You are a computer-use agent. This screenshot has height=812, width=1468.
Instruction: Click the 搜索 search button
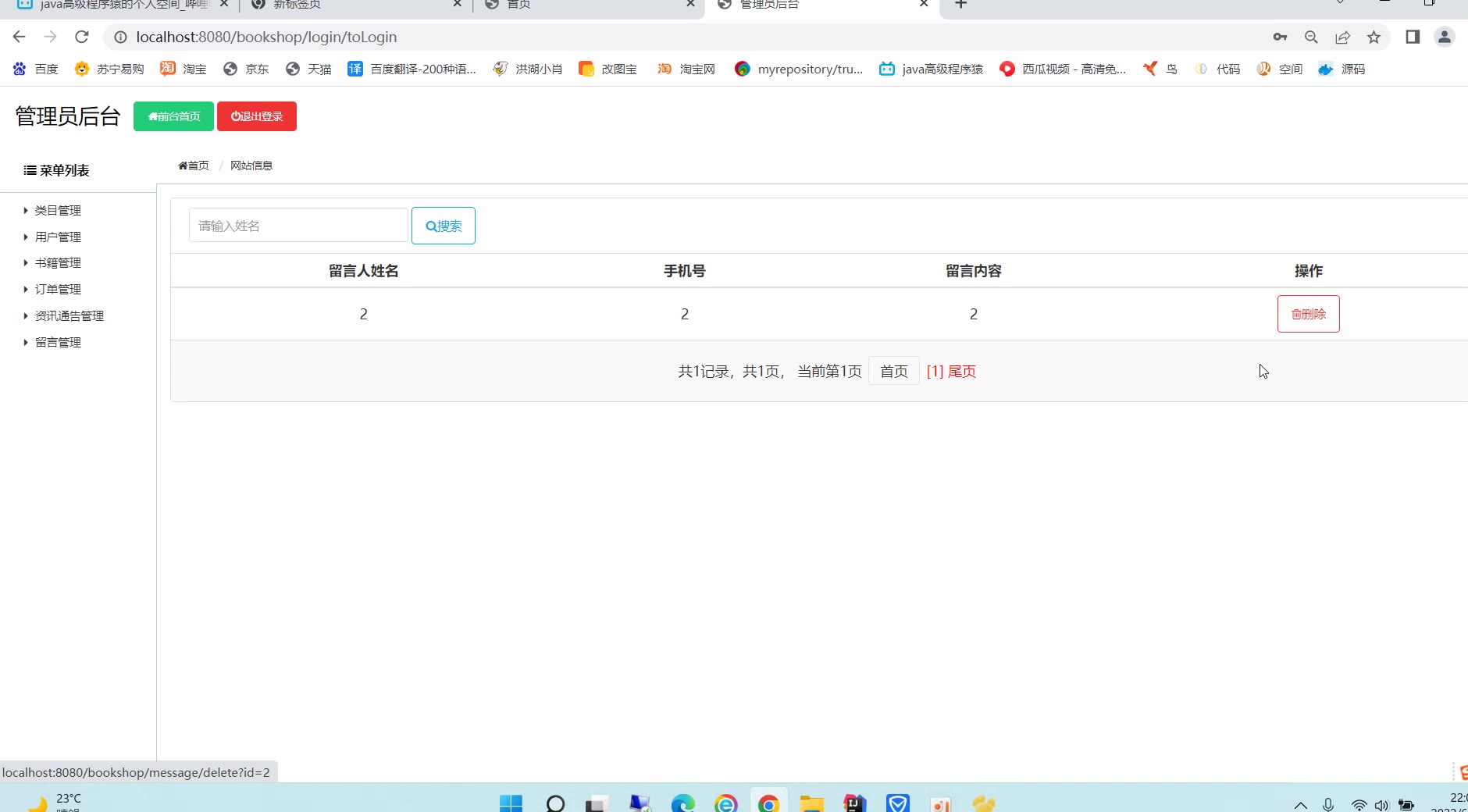tap(444, 226)
